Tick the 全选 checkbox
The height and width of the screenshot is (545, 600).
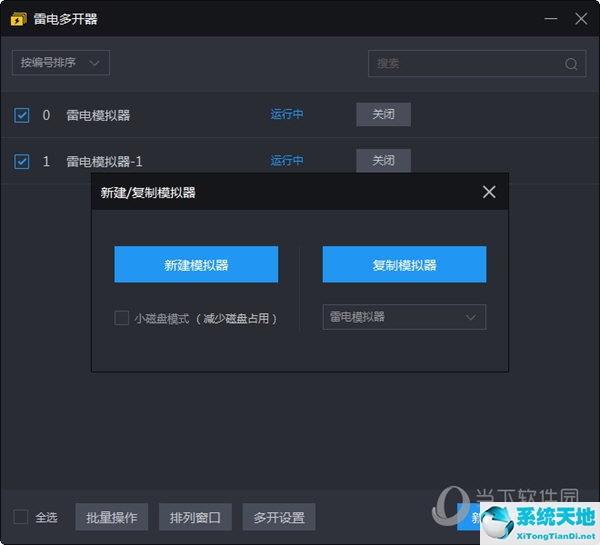pyautogui.click(x=21, y=517)
